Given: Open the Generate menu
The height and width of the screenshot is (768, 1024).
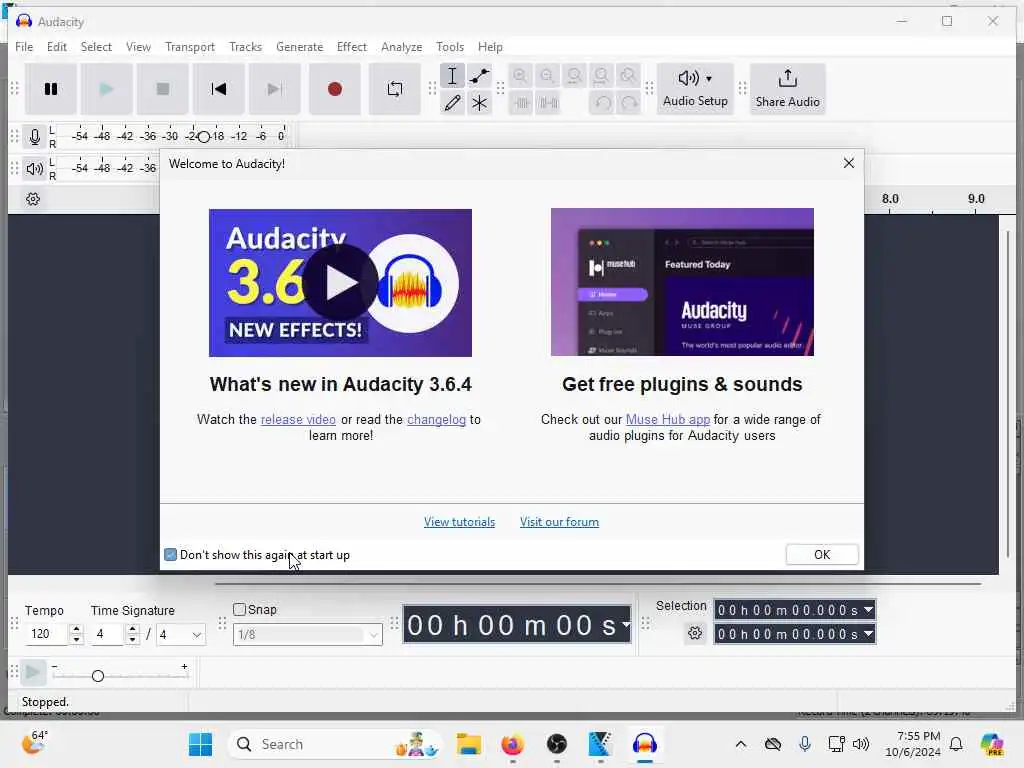Looking at the screenshot, I should (300, 47).
